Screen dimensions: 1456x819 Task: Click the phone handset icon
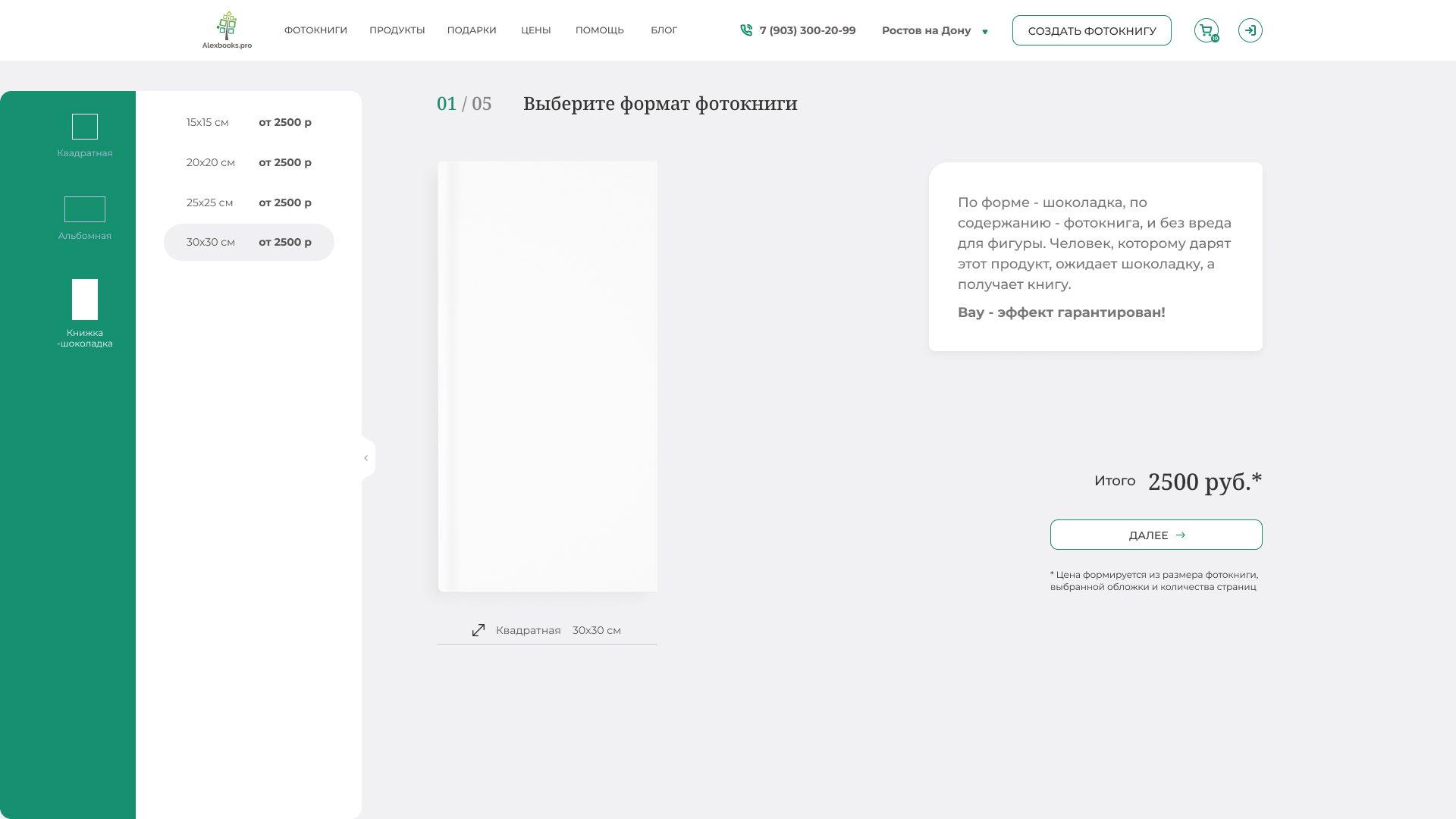pos(746,30)
